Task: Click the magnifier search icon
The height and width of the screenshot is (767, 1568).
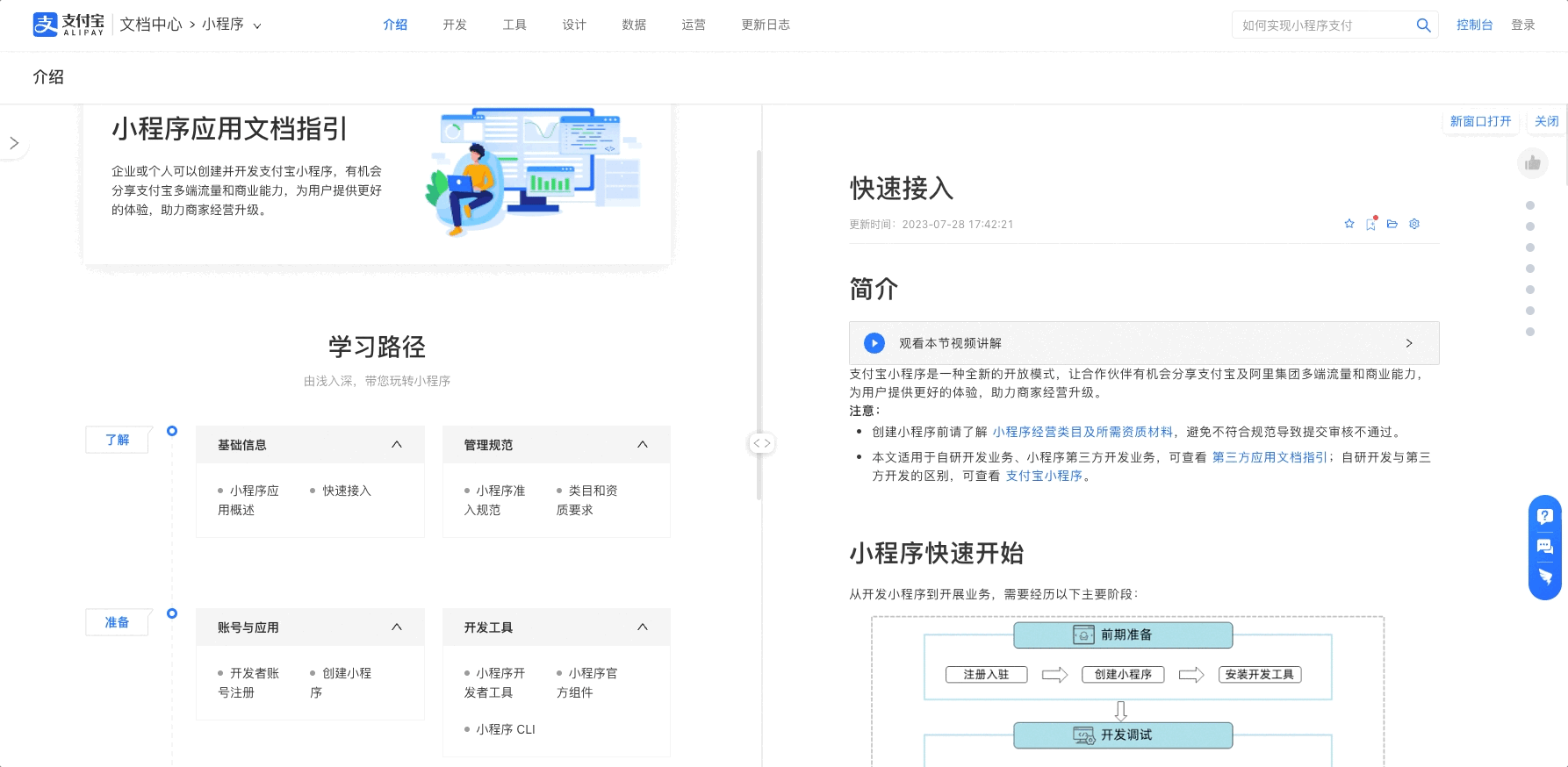Action: [x=1423, y=25]
